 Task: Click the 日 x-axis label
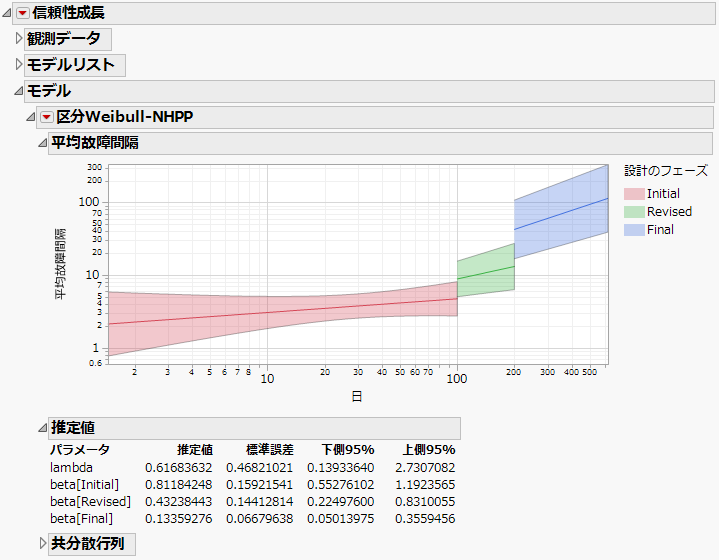(x=357, y=396)
